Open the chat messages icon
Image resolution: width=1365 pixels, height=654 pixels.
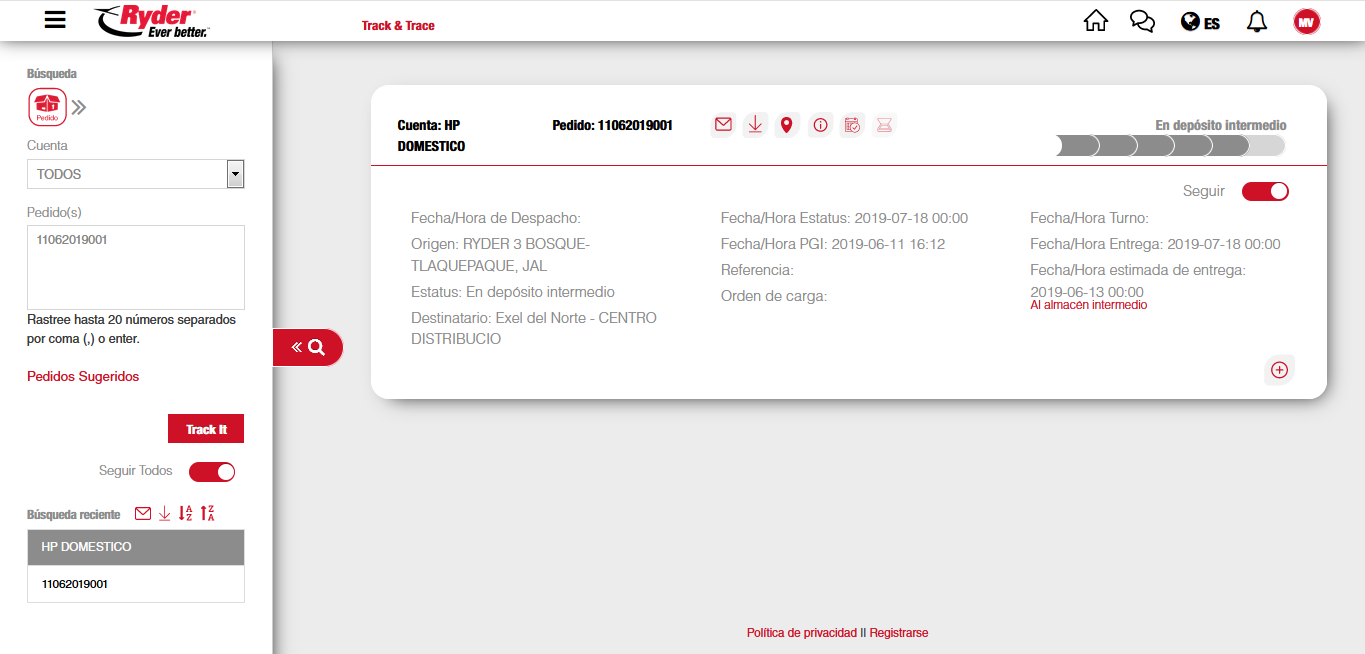[x=1142, y=21]
